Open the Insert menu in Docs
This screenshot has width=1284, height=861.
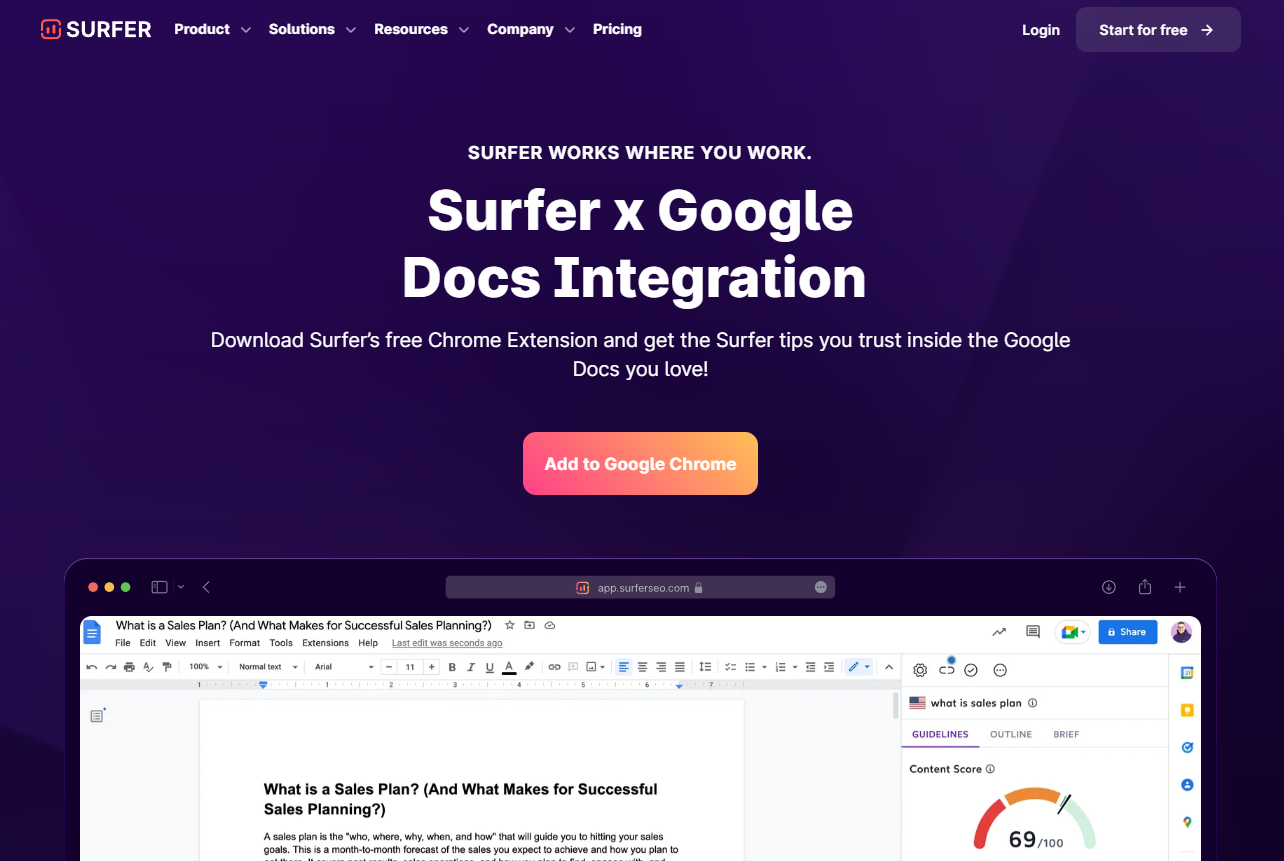(x=208, y=643)
